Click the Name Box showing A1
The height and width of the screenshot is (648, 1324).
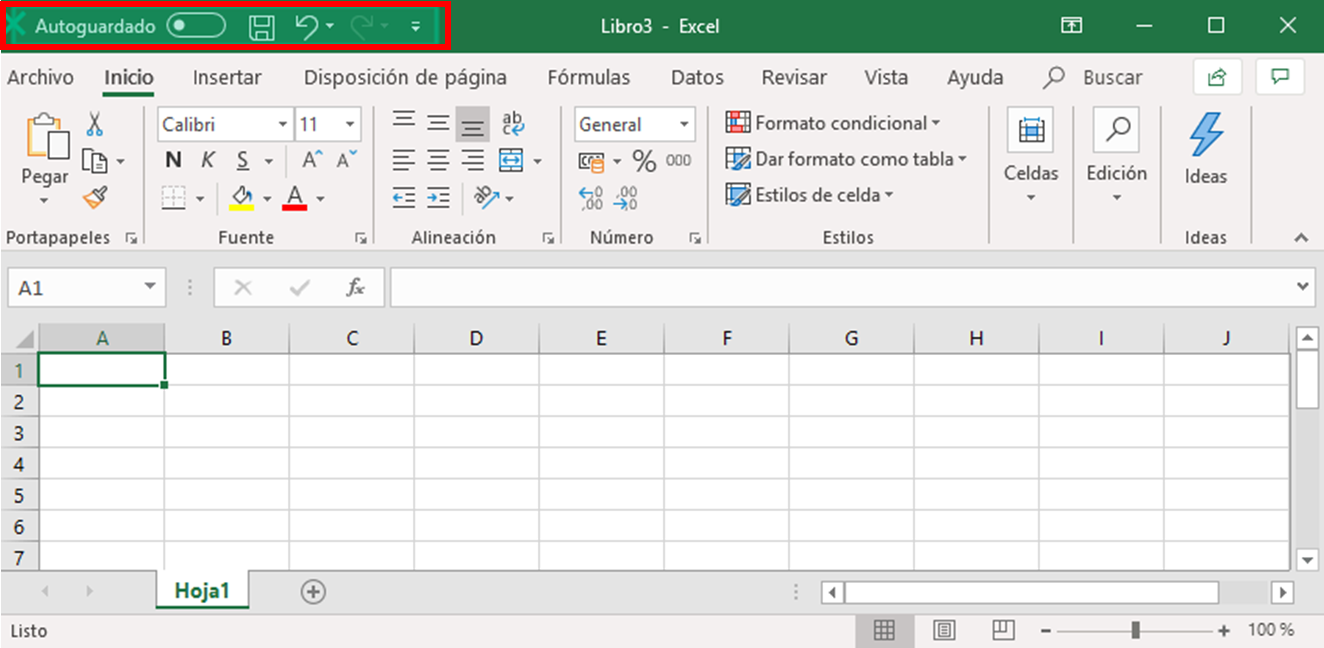click(x=86, y=288)
